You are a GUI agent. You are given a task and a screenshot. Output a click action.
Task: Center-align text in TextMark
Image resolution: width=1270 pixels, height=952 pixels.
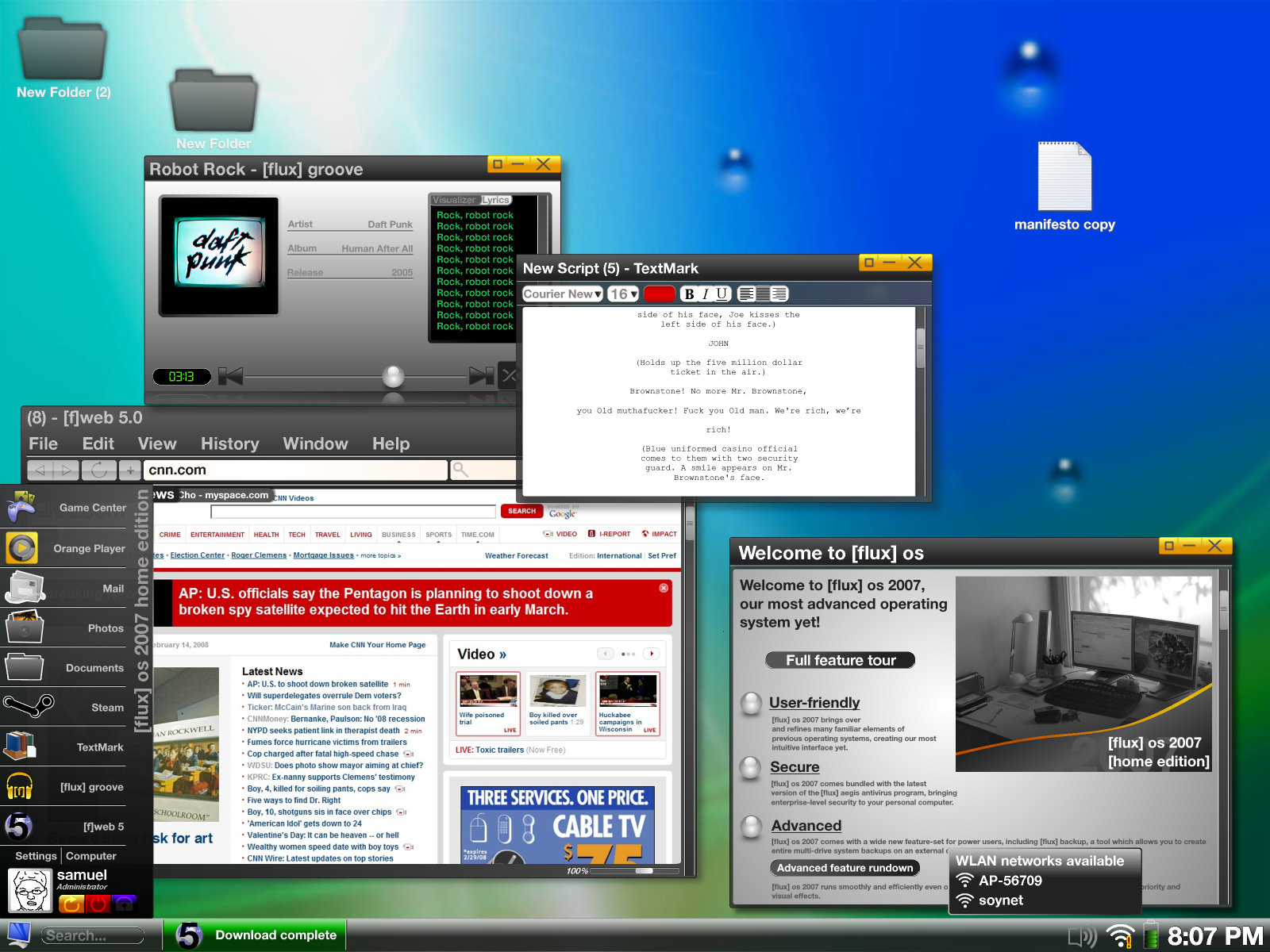pyautogui.click(x=763, y=294)
